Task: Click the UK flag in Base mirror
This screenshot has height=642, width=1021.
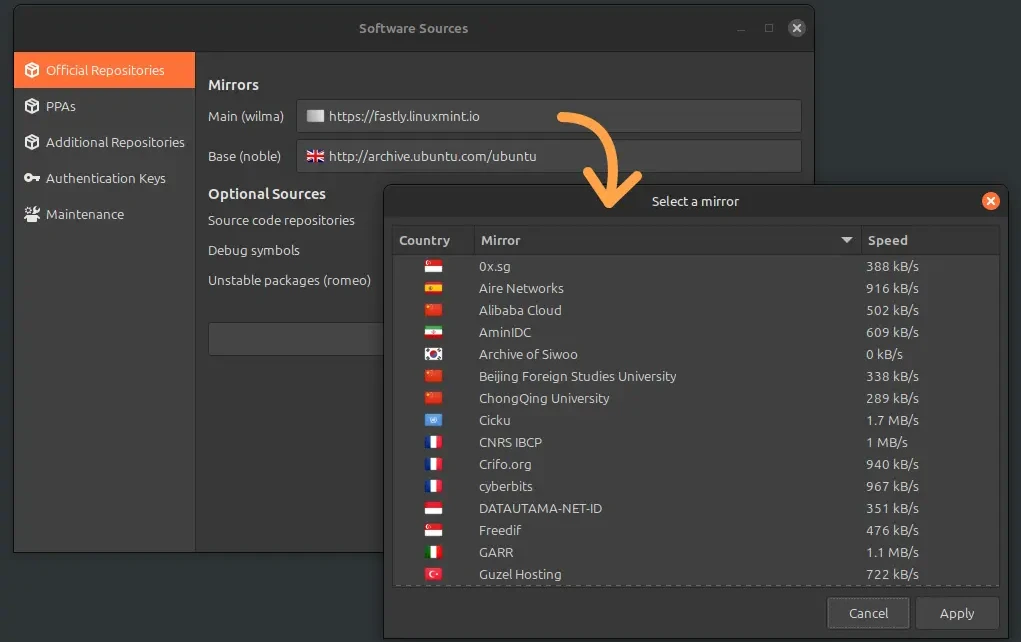Action: pos(315,156)
